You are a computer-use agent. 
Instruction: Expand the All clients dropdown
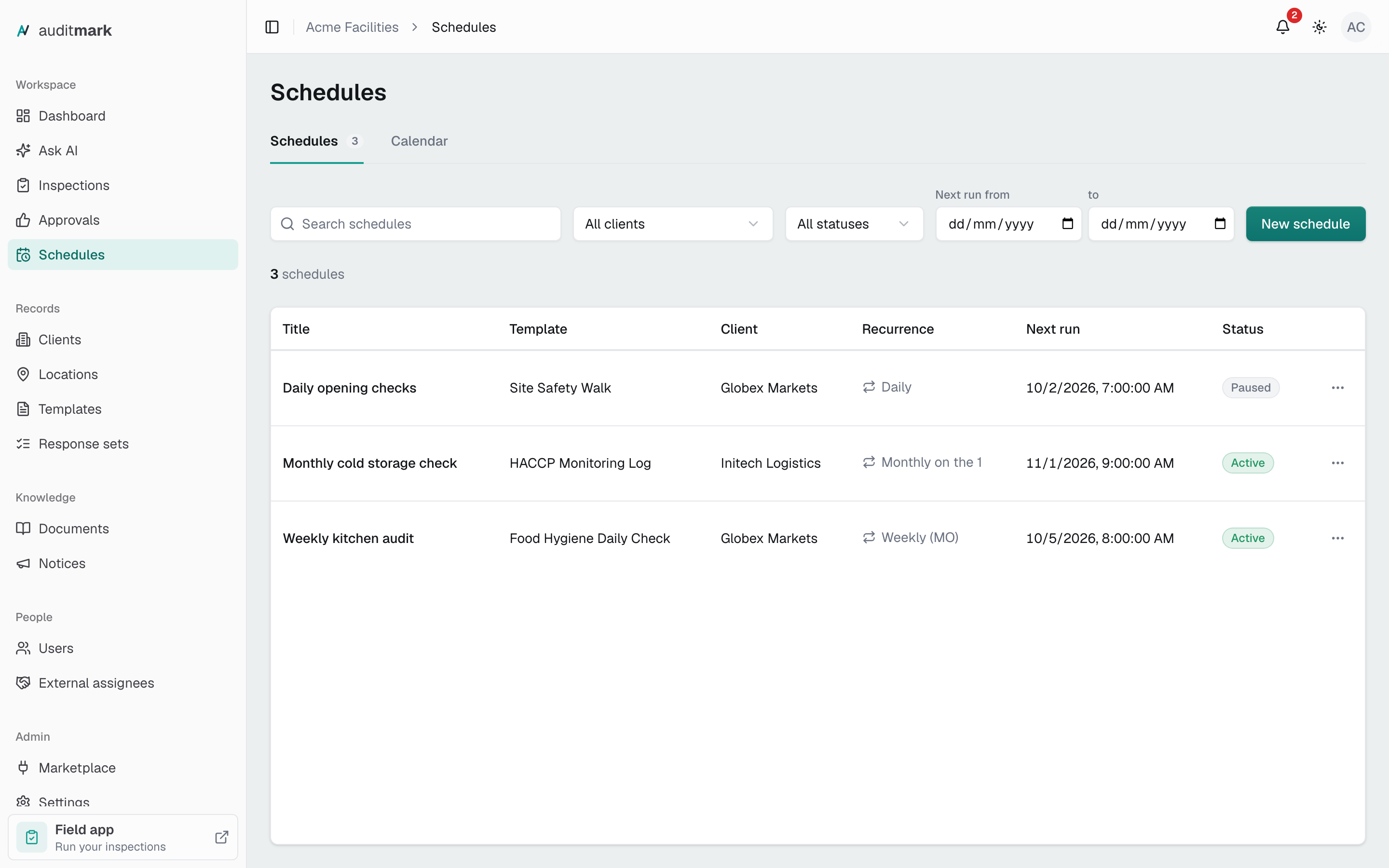(673, 224)
